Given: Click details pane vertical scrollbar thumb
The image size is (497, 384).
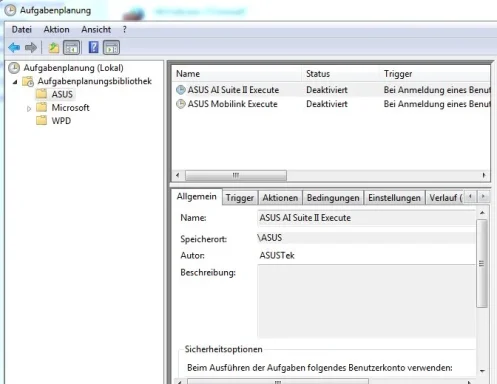Looking at the screenshot, I should click(x=481, y=263).
